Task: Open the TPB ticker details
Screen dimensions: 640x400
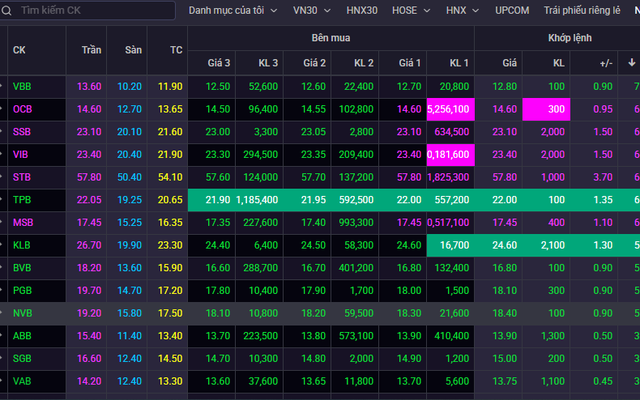Action: [x=22, y=201]
